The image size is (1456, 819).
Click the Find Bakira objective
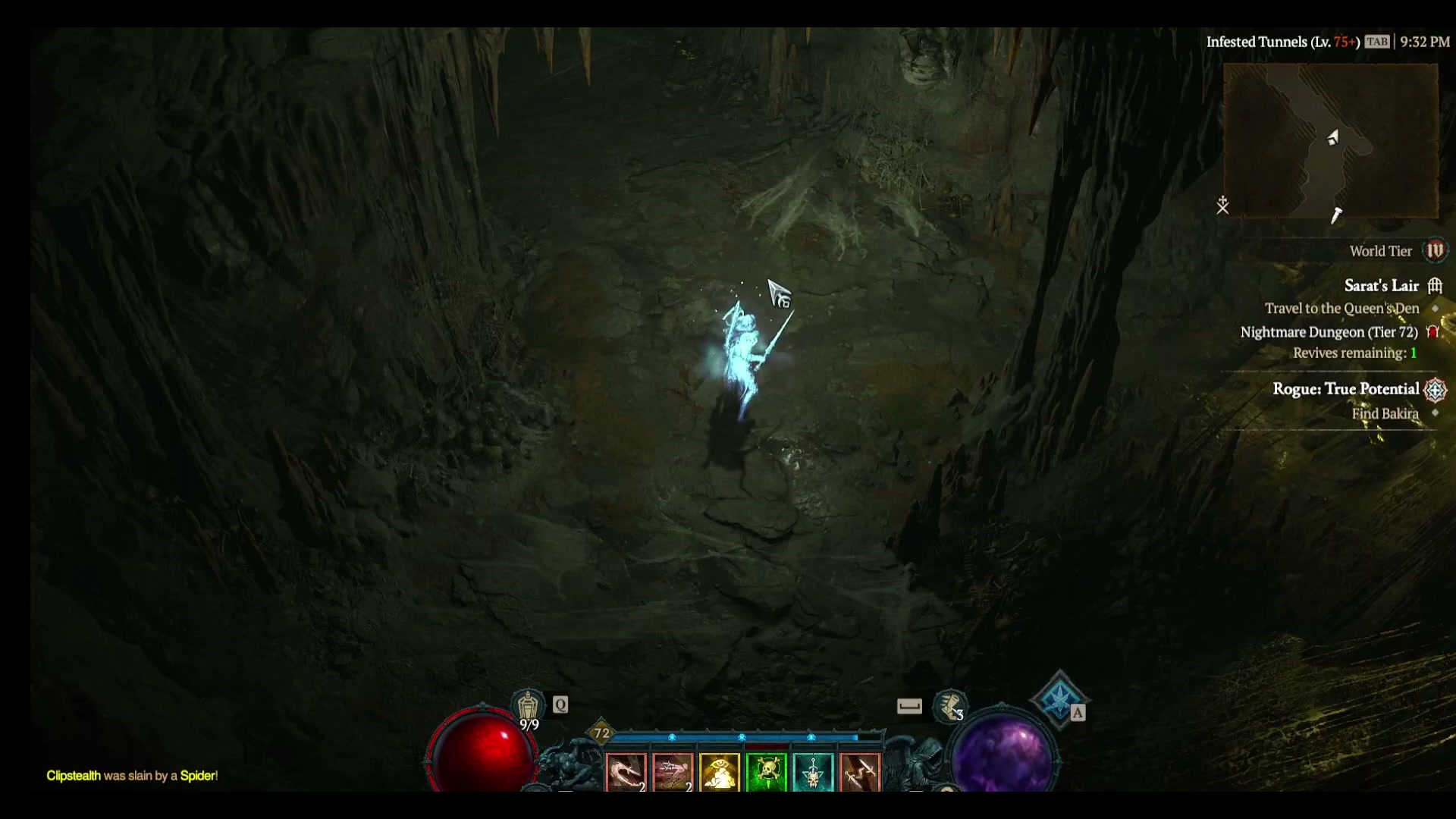[x=1385, y=414]
